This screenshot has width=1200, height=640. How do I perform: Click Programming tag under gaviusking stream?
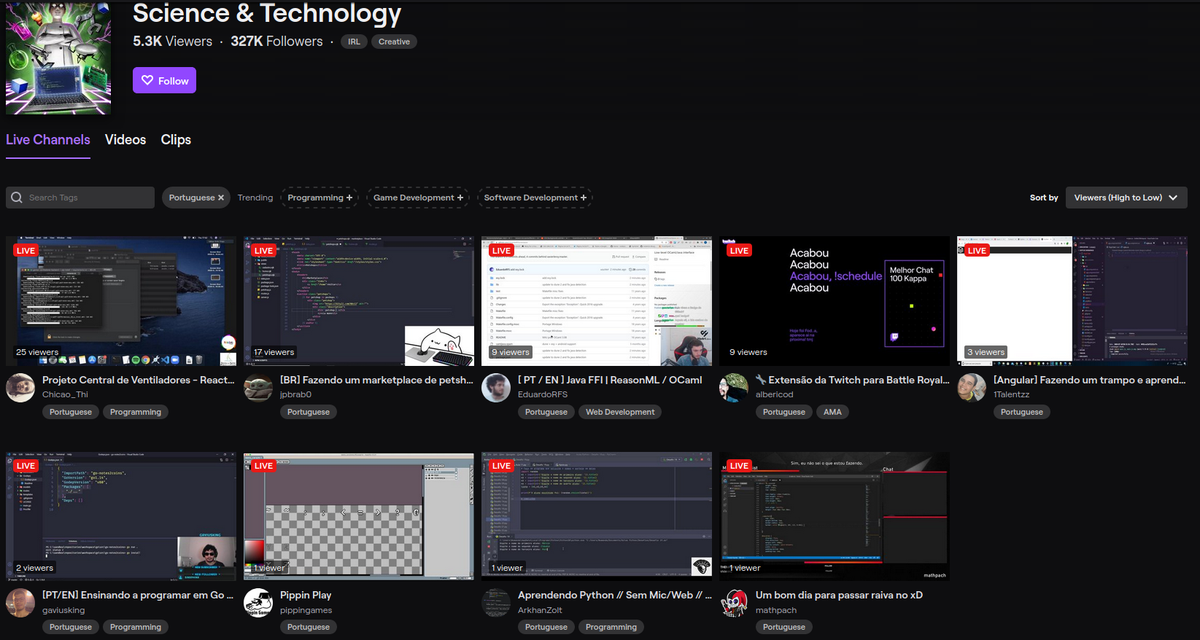[135, 627]
